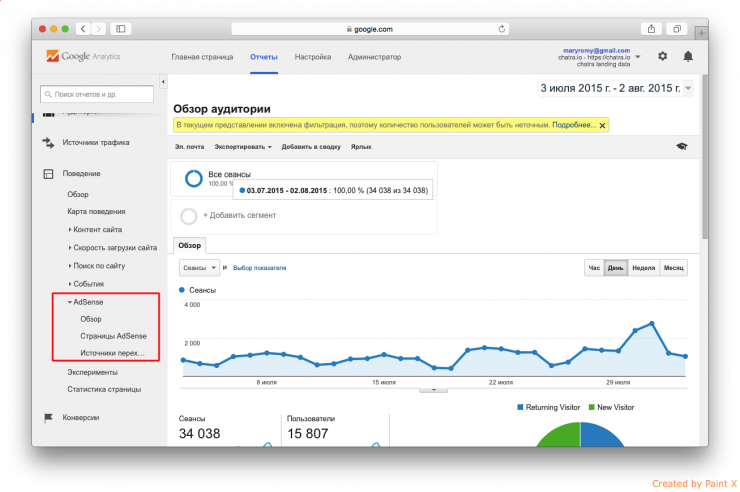The image size is (740, 492).
Task: Click "Выбор показателя" link
Action: [x=259, y=268]
